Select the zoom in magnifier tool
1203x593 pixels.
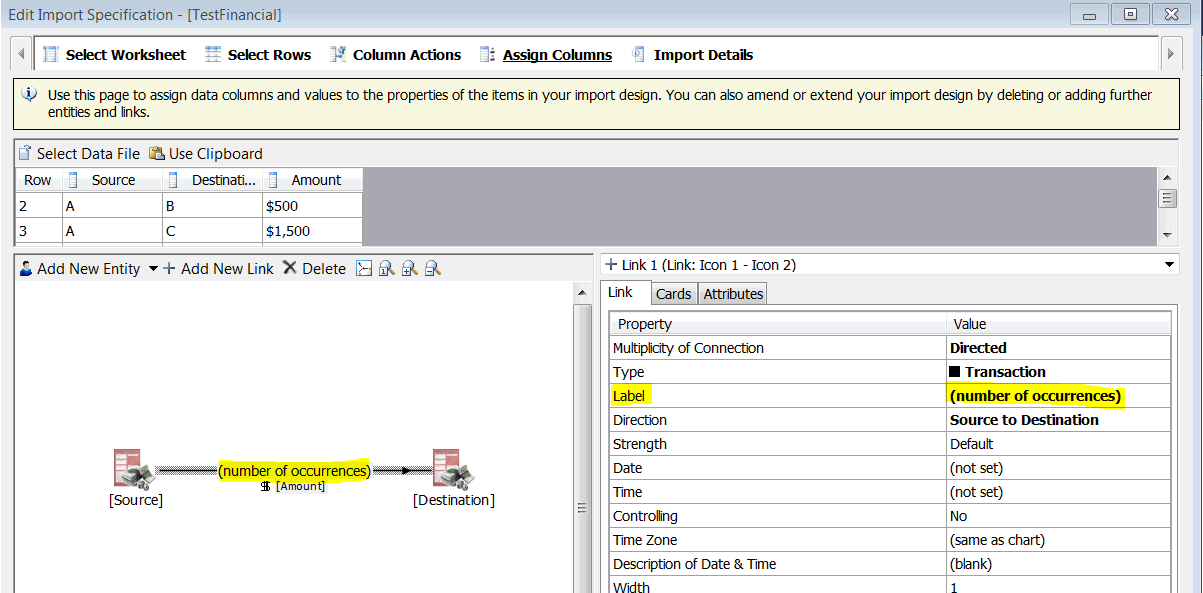point(408,268)
